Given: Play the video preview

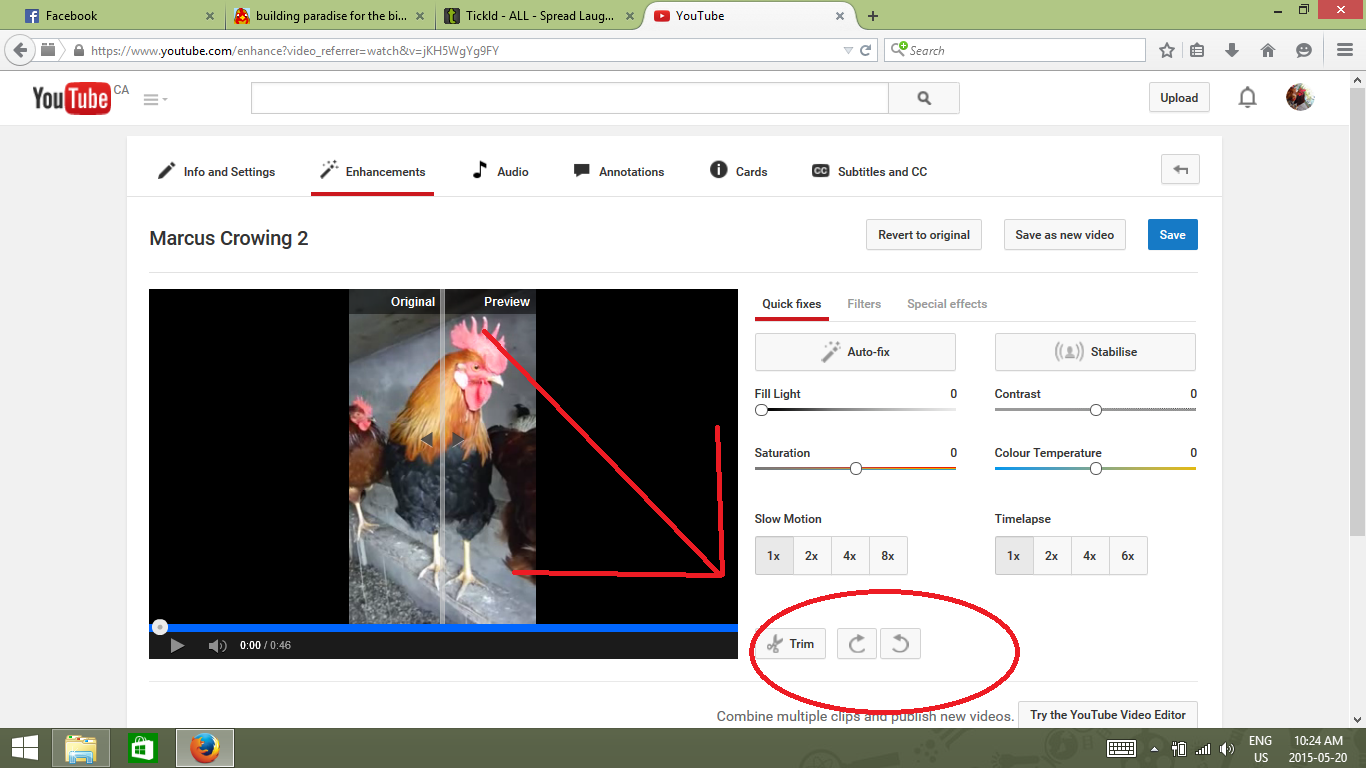Looking at the screenshot, I should click(177, 646).
